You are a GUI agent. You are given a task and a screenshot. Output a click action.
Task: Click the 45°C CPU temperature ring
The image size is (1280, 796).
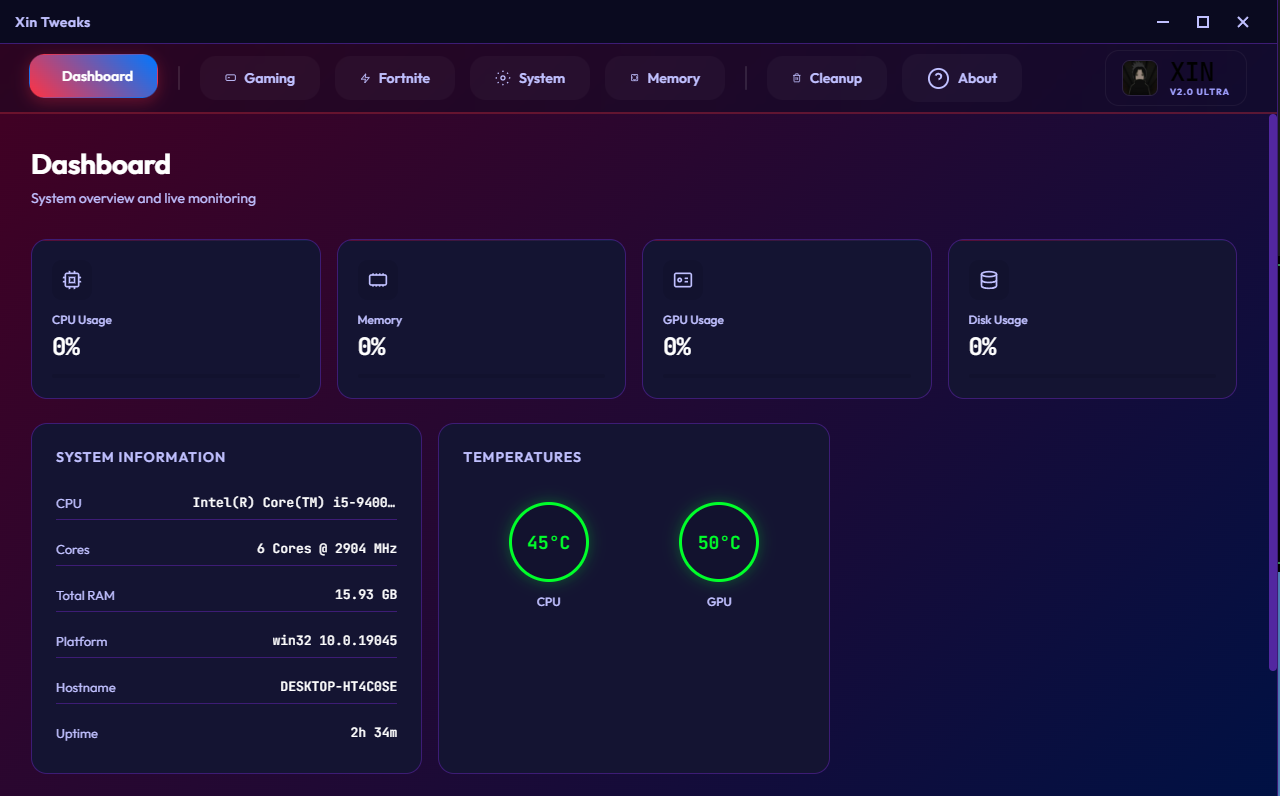pos(548,542)
